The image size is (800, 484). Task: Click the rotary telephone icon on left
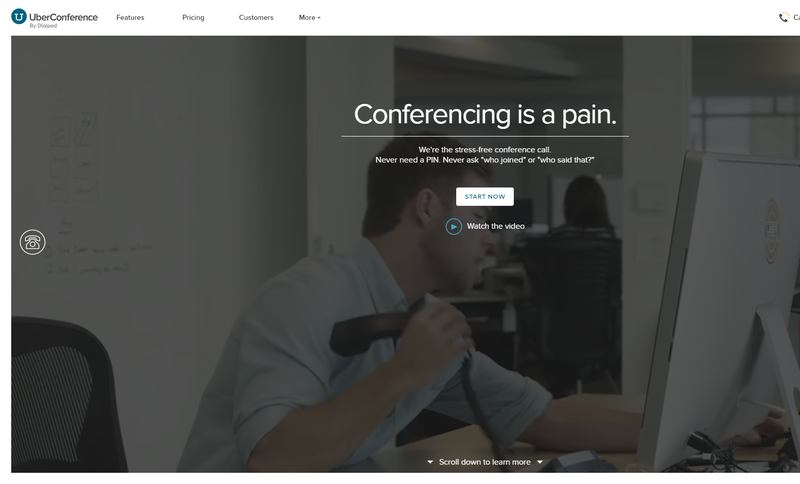pos(33,242)
